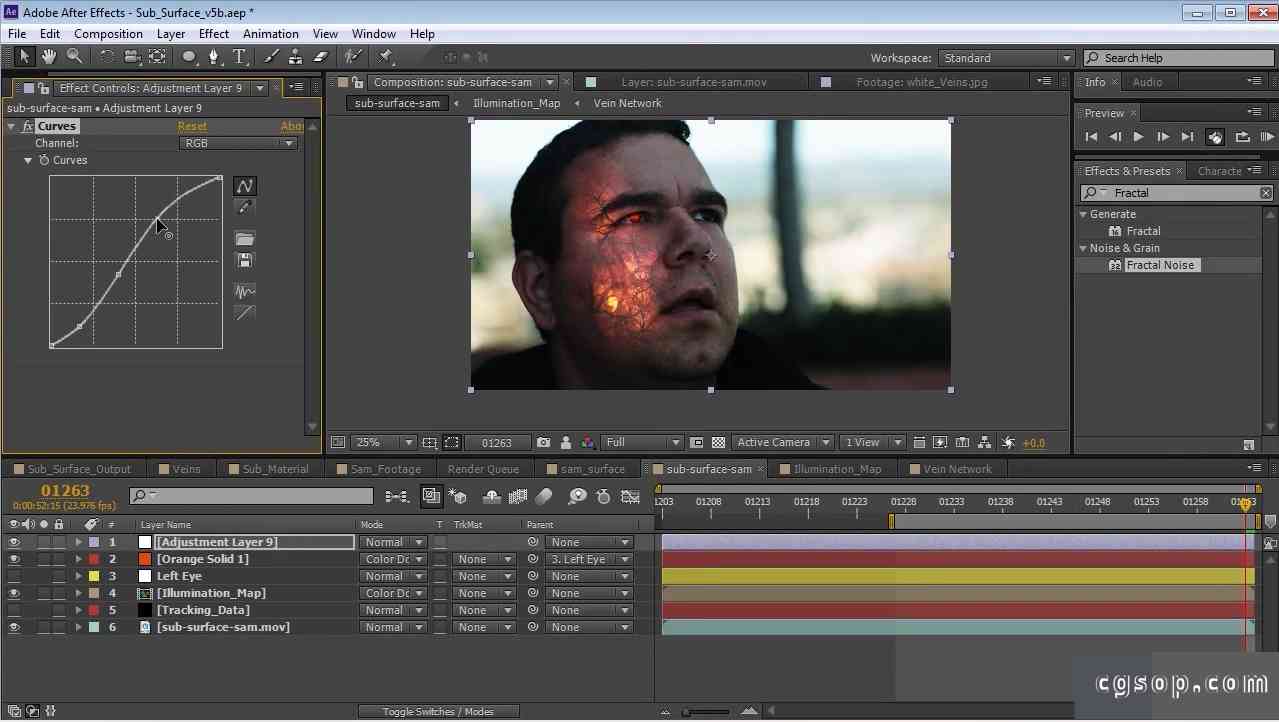The width and height of the screenshot is (1279, 722).
Task: Click the Curves pencil draw icon
Action: [245, 207]
